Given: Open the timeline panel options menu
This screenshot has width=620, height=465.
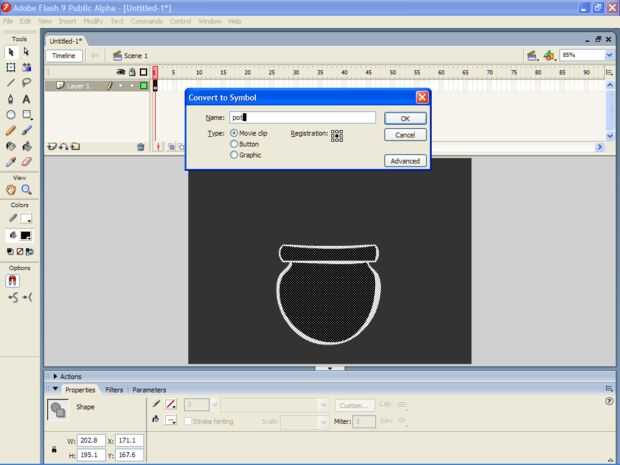Looking at the screenshot, I should click(609, 72).
